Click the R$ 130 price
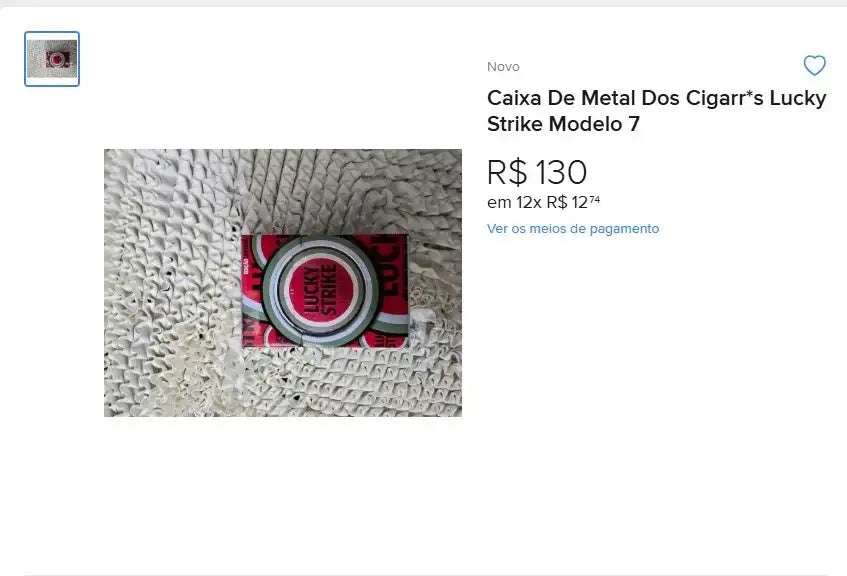Image resolution: width=847 pixels, height=576 pixels. 537,172
